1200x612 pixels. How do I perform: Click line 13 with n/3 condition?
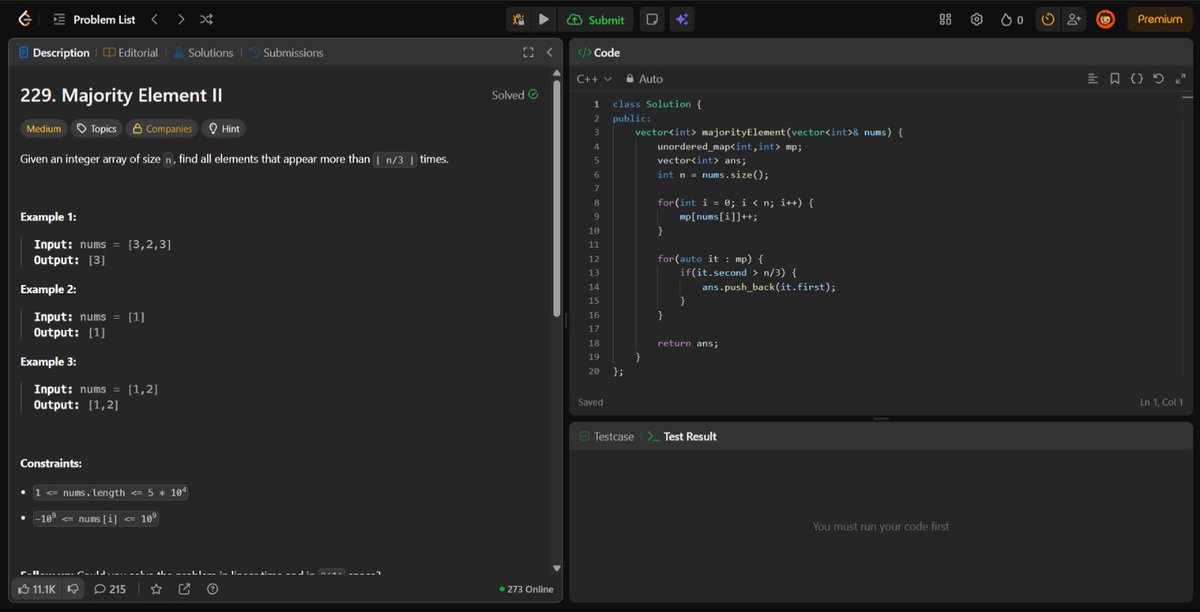pyautogui.click(x=737, y=273)
